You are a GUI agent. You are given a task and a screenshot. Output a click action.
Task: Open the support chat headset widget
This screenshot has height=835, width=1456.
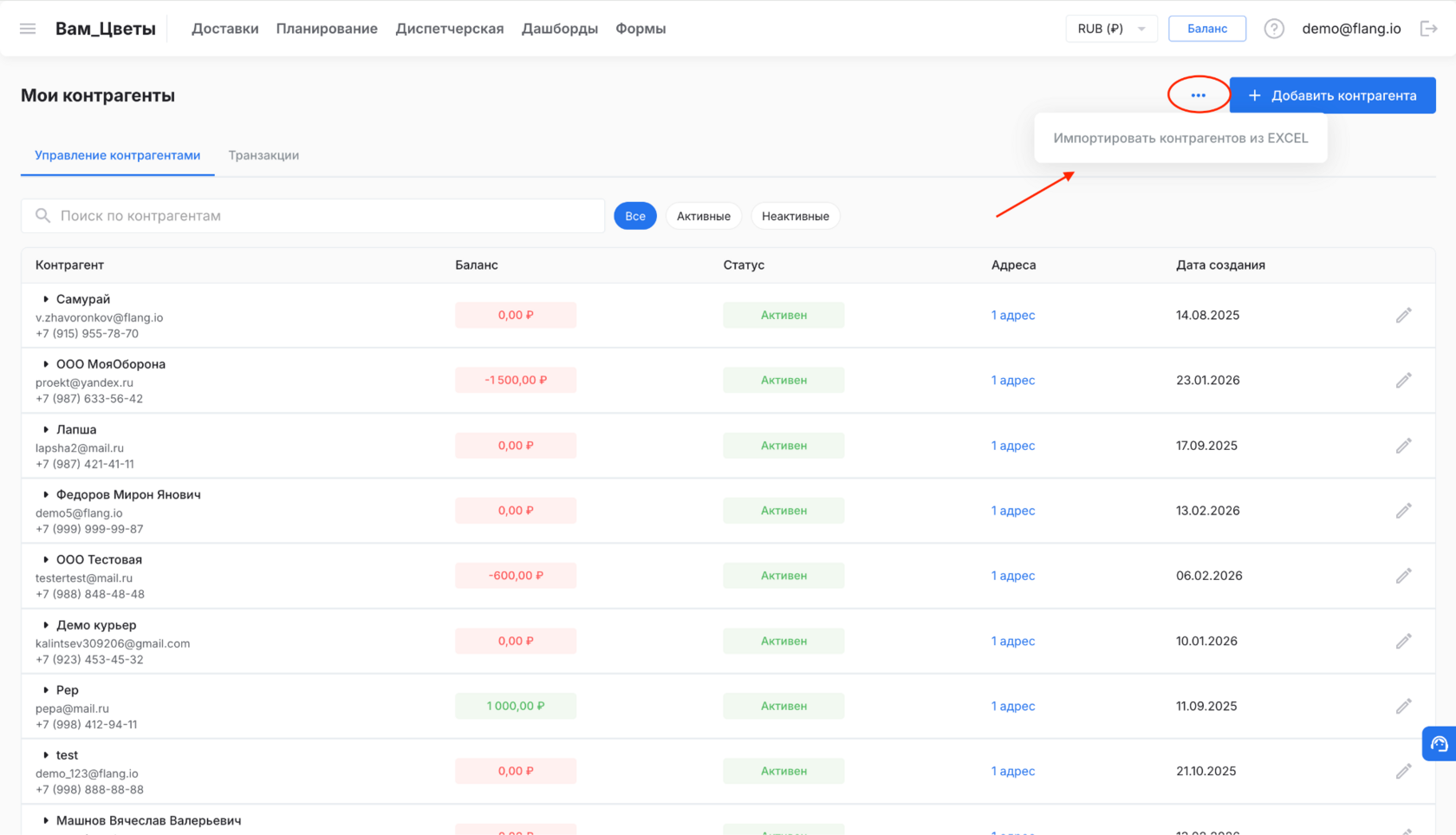click(1439, 744)
